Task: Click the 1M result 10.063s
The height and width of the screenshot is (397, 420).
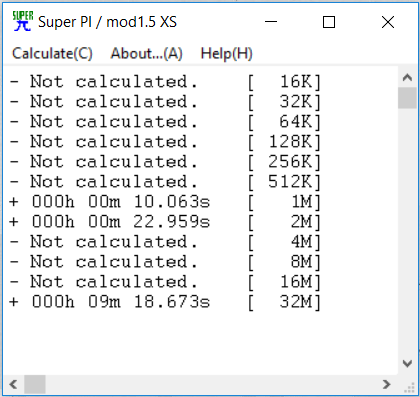Action: (165, 202)
